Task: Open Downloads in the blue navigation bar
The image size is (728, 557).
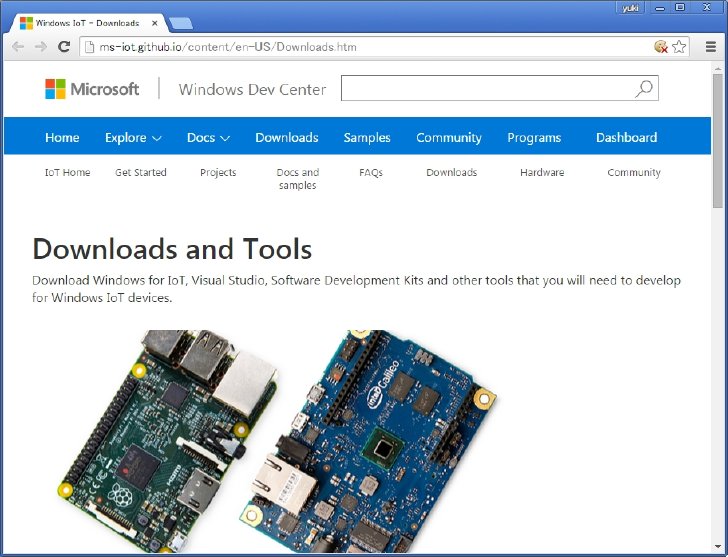Action: (286, 137)
